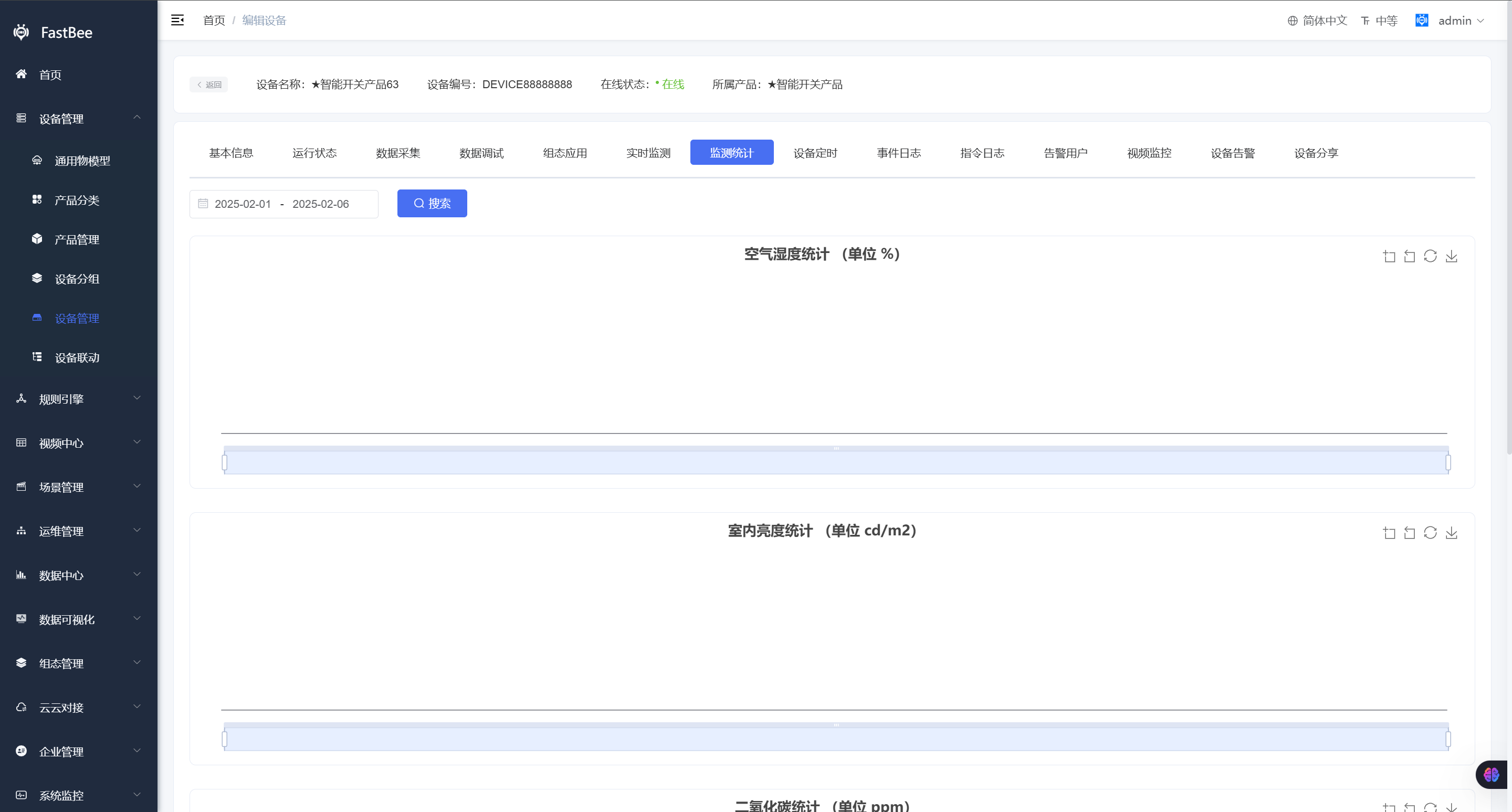Switch to 组态应用 tab
Screen dimensions: 1512x812
click(565, 153)
